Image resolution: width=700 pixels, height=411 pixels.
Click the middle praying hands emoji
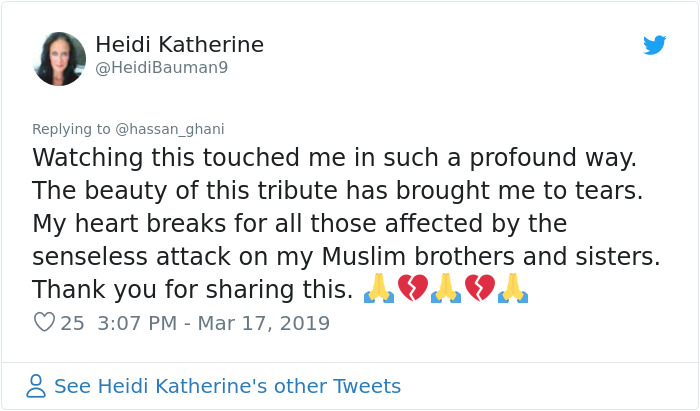click(446, 288)
